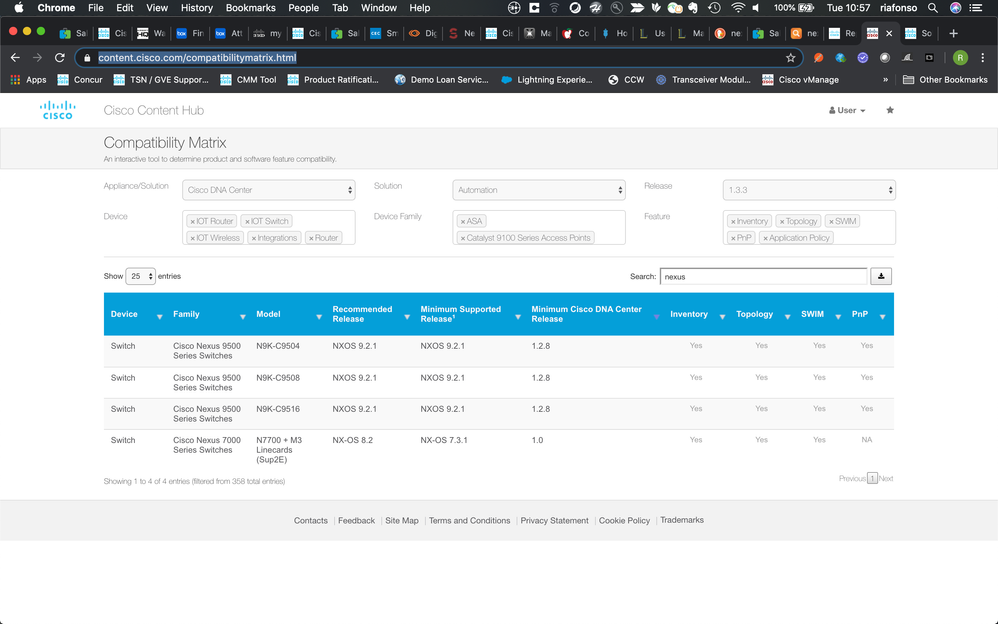Viewport: 998px width, 624px height.
Task: Click the Search field containing nexus
Action: [x=763, y=276]
